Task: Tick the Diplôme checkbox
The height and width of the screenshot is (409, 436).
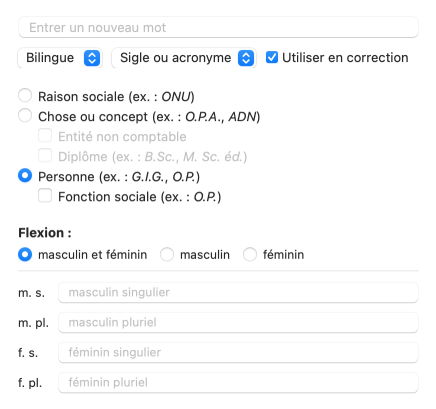Action: tap(45, 156)
